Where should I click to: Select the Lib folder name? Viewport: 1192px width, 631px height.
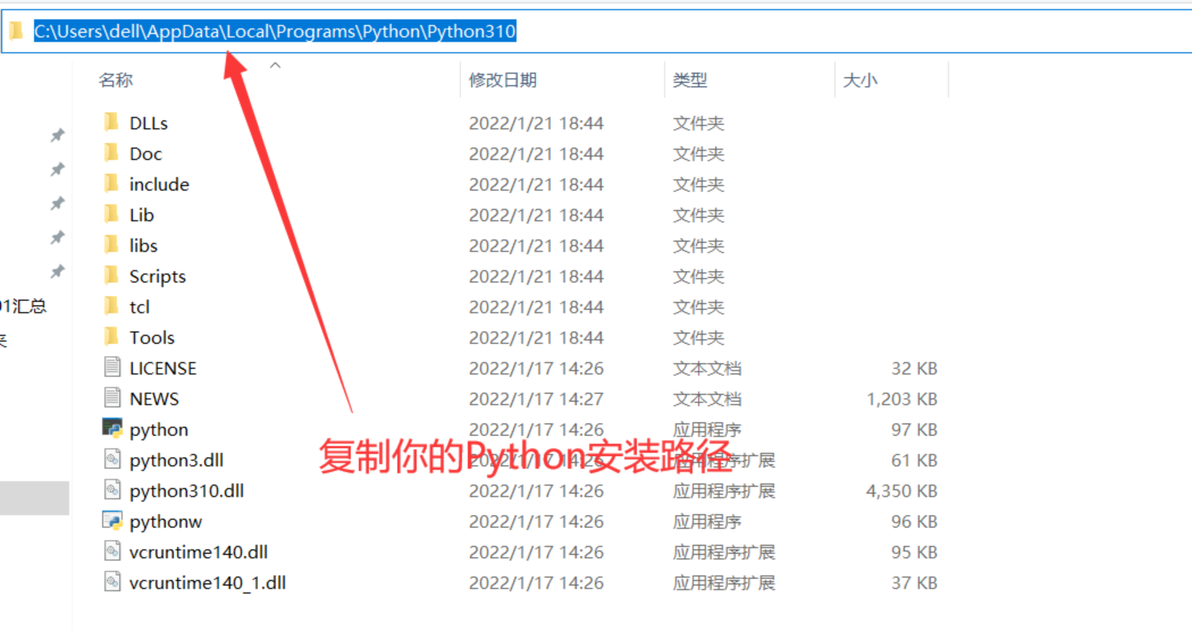pos(141,215)
